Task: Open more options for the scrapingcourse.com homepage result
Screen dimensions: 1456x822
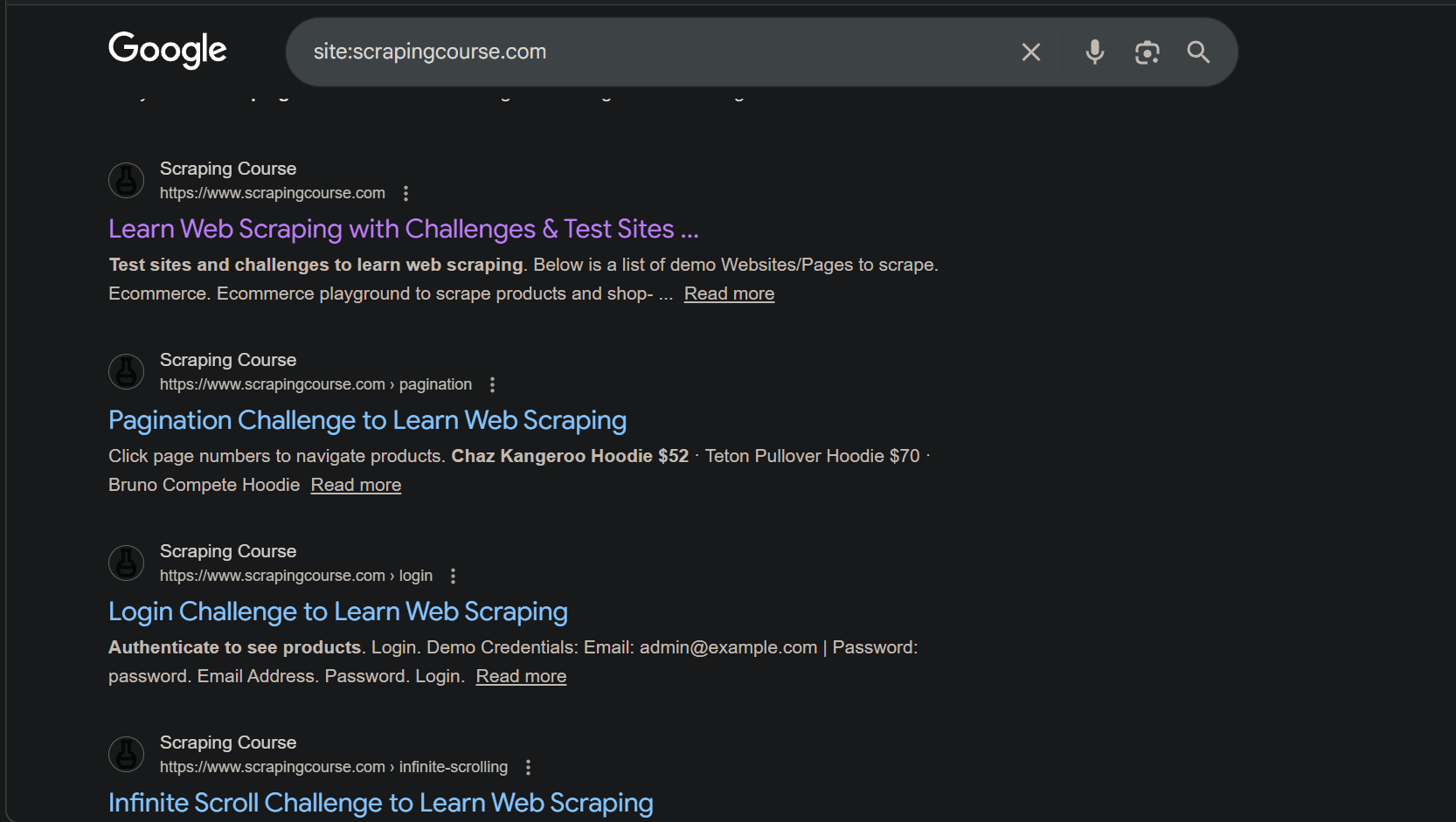Action: tap(406, 193)
